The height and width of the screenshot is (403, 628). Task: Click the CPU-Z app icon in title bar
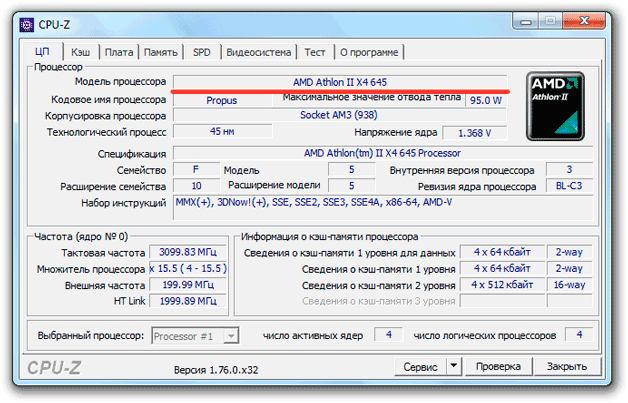point(27,25)
